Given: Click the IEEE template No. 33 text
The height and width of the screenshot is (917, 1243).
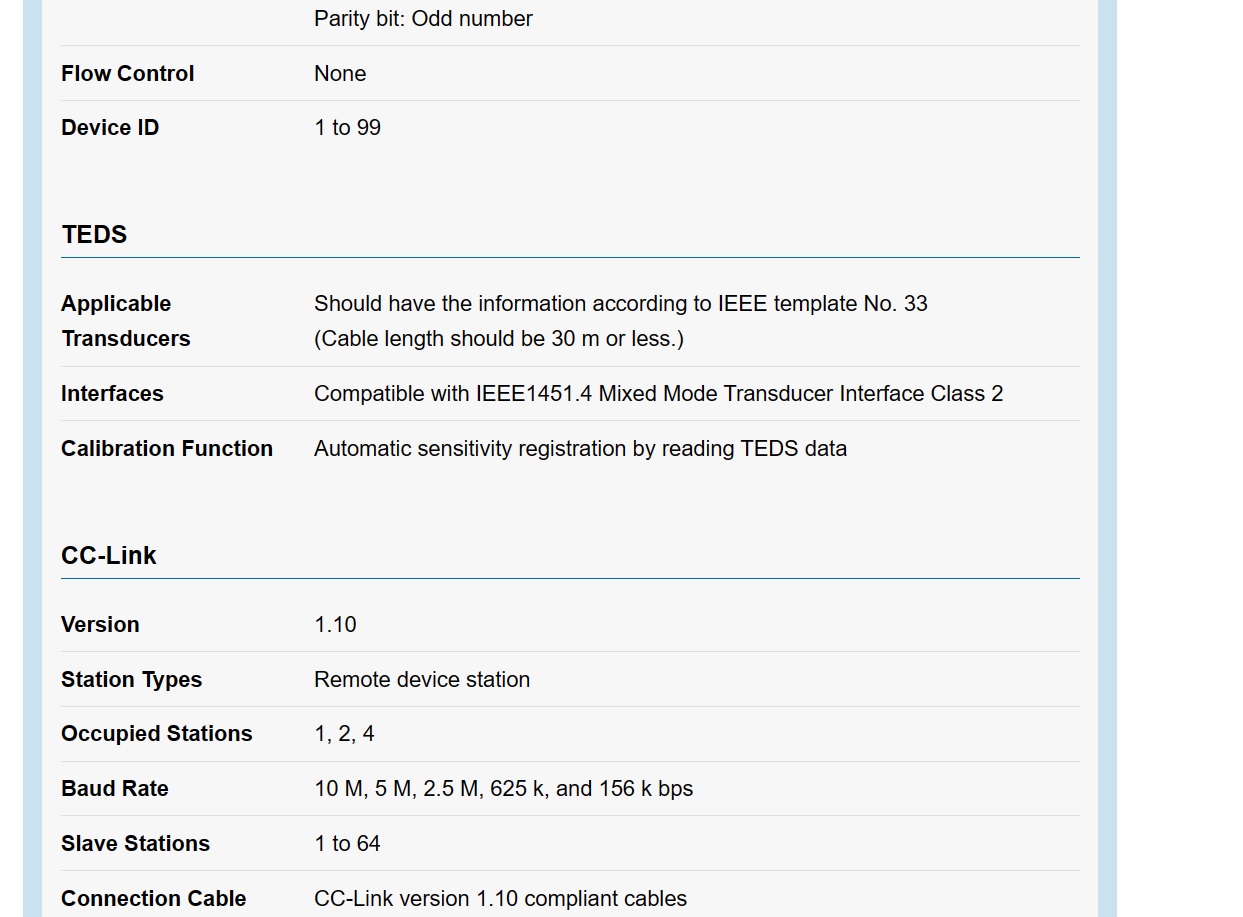Looking at the screenshot, I should coord(620,304).
